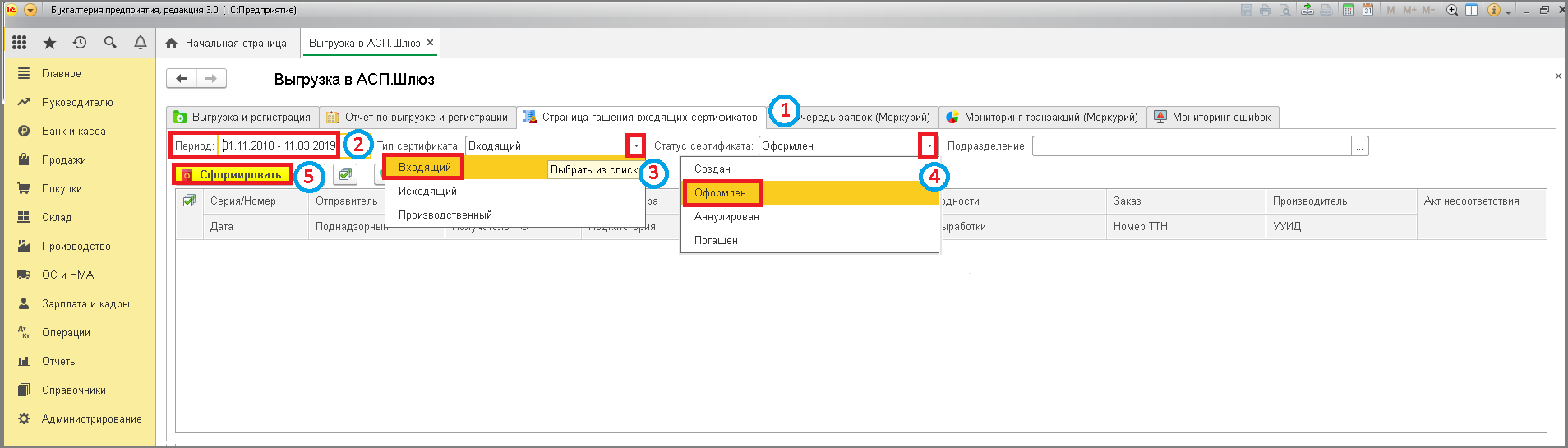Image resolution: width=1568 pixels, height=448 pixels.
Task: Click the Подразделение input field
Action: tap(1192, 145)
